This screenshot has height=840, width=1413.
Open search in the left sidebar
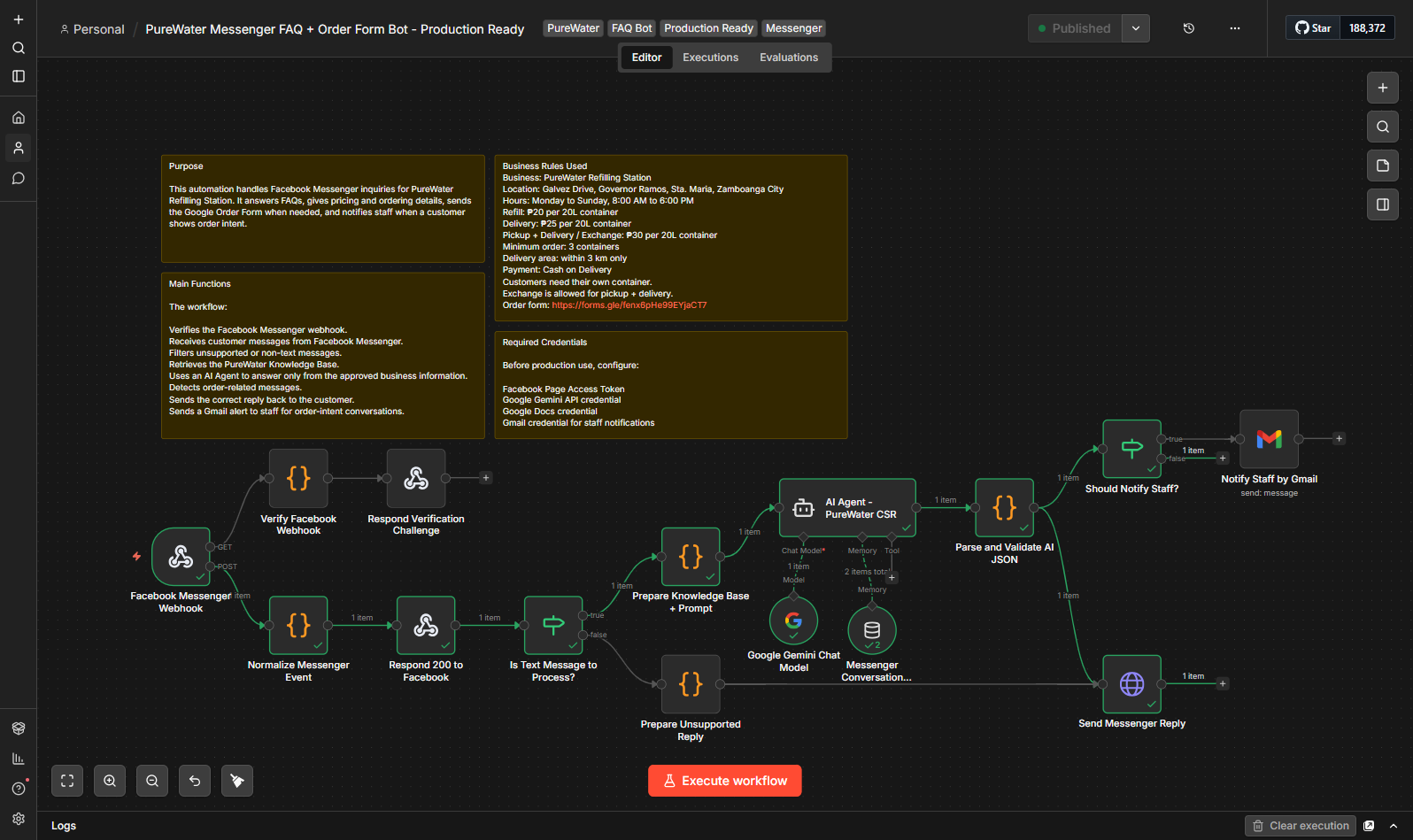19,48
